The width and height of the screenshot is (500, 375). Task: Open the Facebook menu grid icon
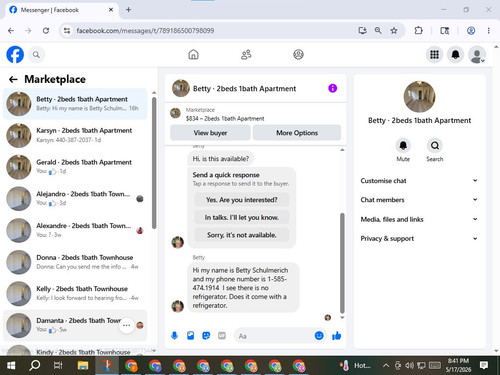click(434, 55)
